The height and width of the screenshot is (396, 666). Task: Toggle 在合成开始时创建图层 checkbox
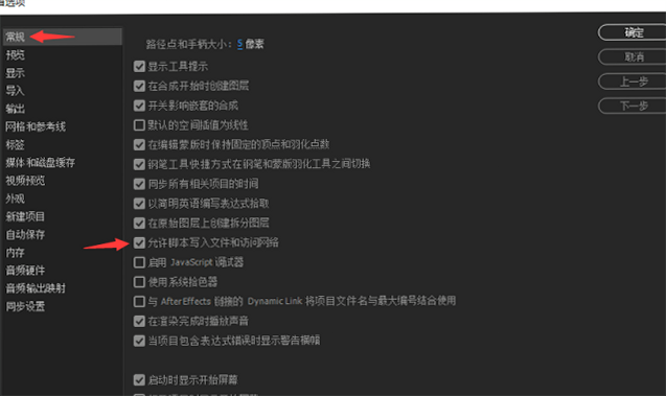point(139,86)
